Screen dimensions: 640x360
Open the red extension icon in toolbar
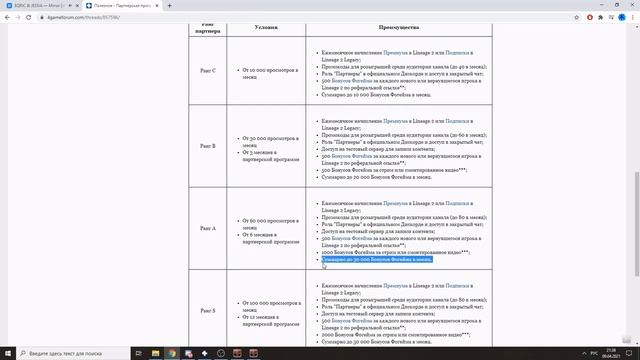click(x=590, y=18)
